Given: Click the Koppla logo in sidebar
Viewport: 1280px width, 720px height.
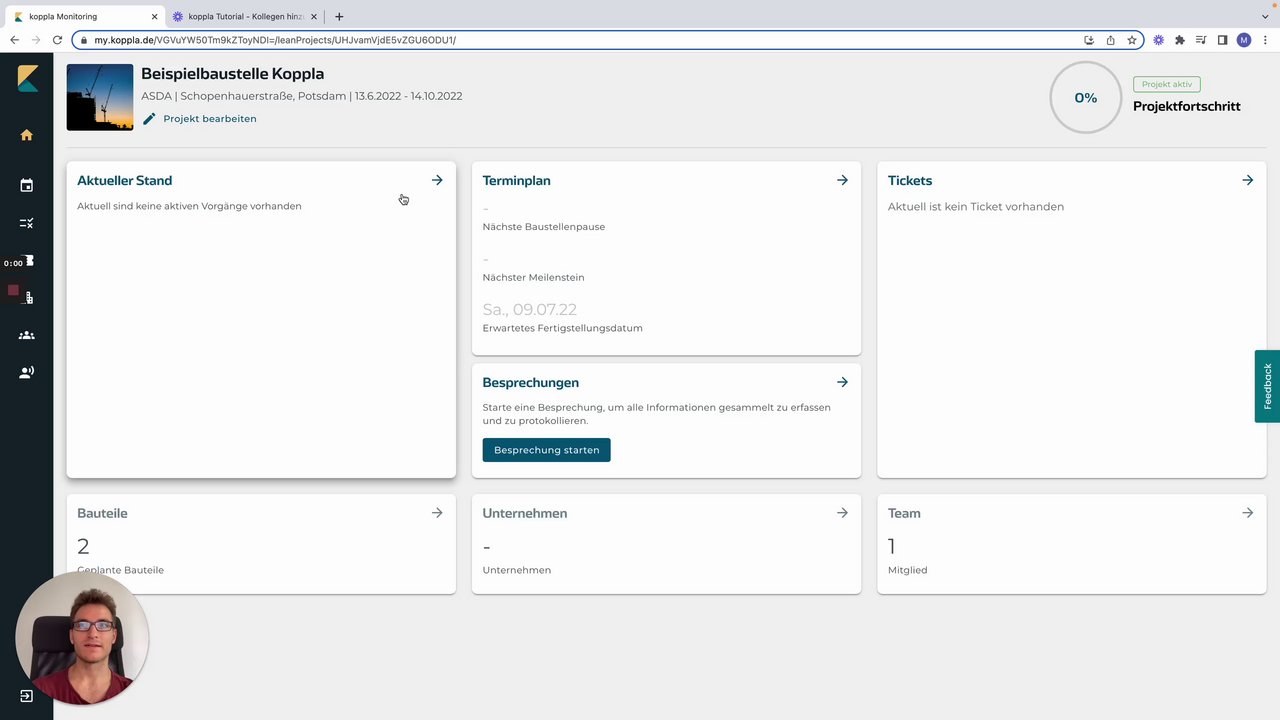Looking at the screenshot, I should tap(27, 79).
